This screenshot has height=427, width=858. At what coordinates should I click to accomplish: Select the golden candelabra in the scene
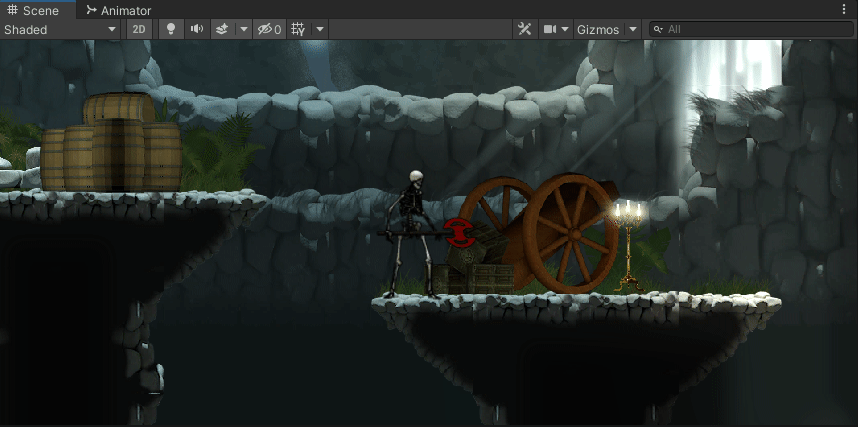(x=628, y=246)
